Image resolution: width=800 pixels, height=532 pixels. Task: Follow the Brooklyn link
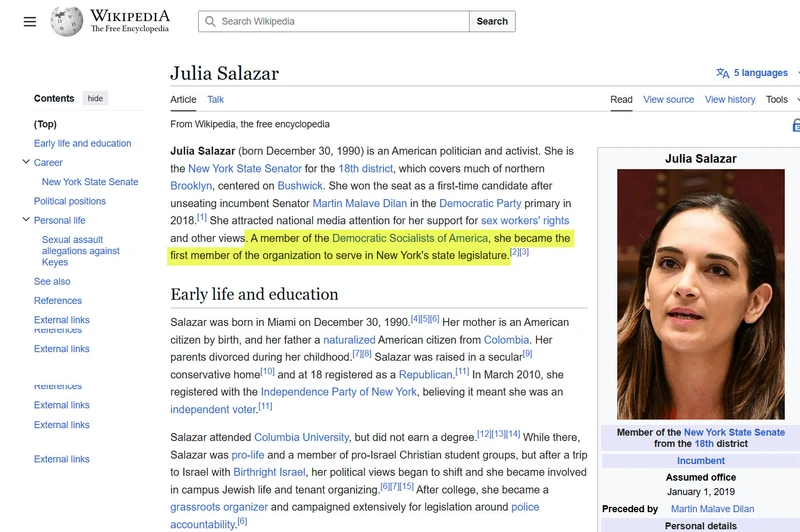(x=191, y=186)
